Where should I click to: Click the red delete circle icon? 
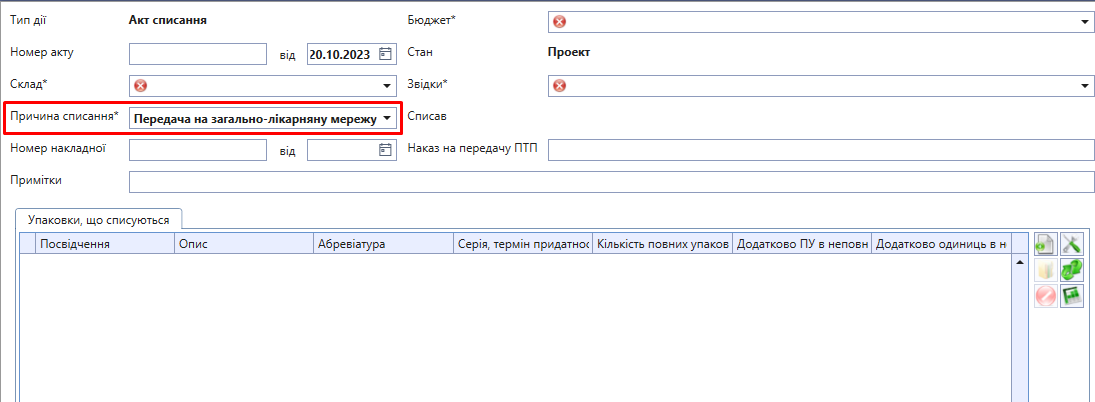pos(1045,296)
